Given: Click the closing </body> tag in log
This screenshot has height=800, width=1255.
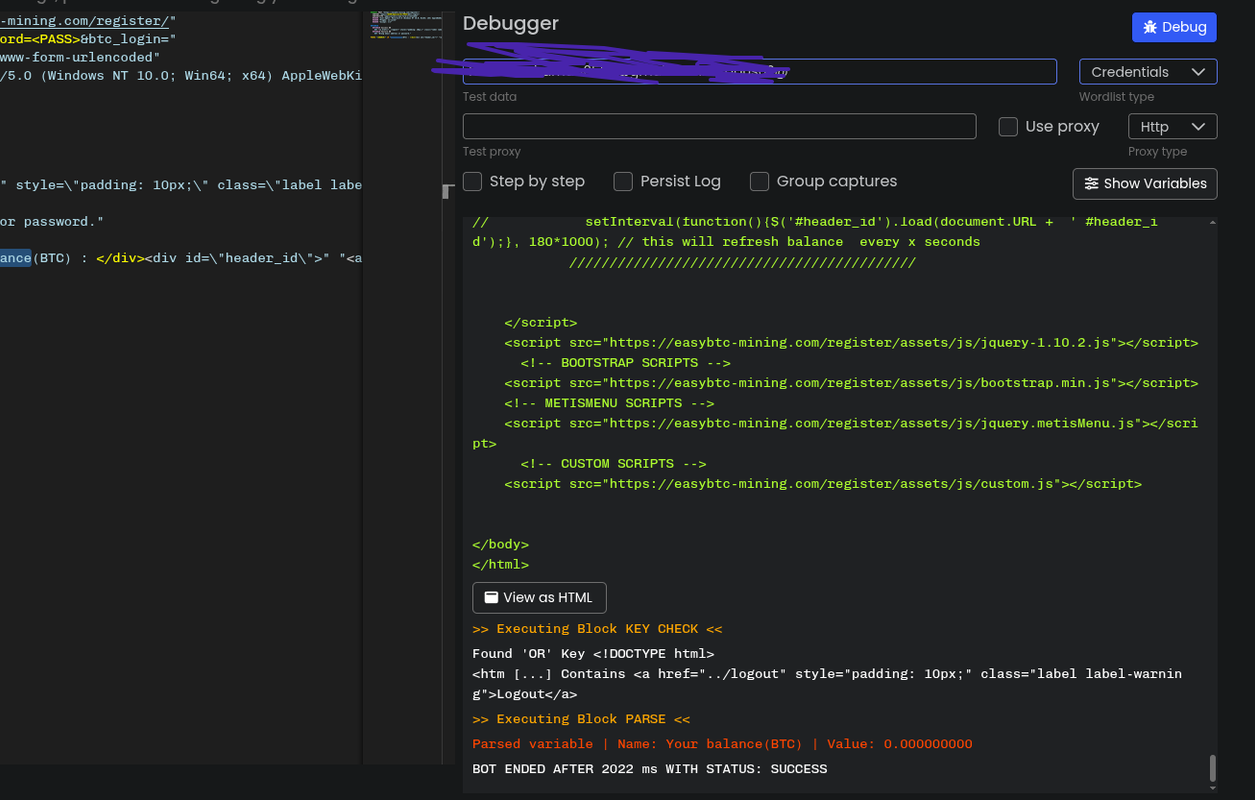Looking at the screenshot, I should click(500, 544).
